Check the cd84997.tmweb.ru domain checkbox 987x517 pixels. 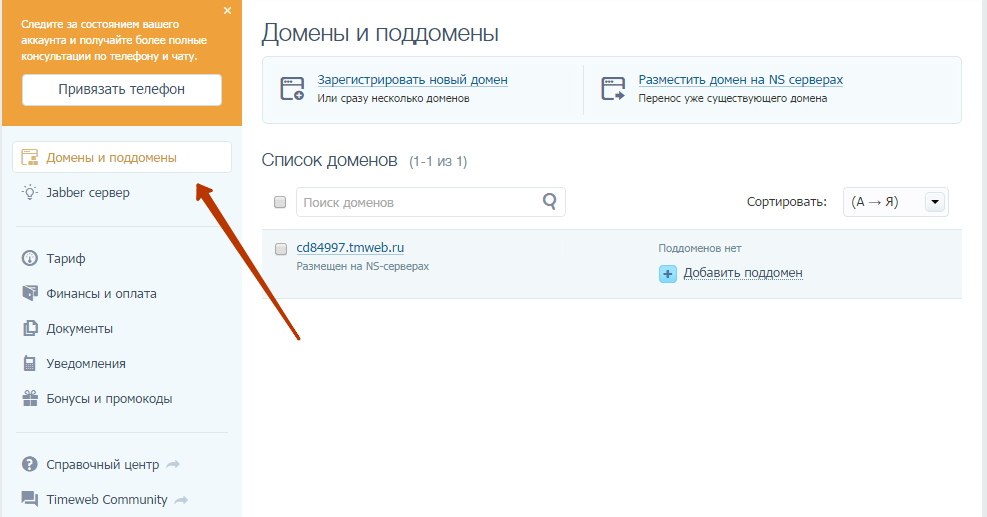[x=280, y=249]
